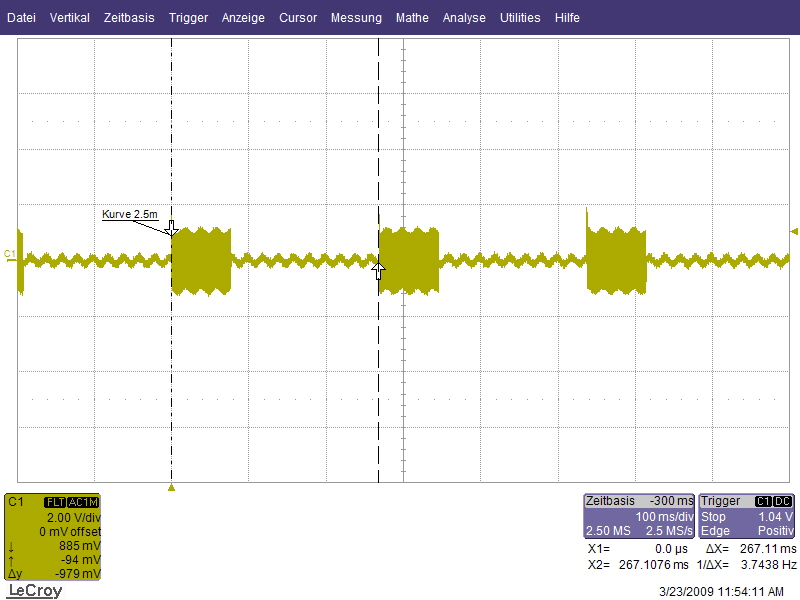The width and height of the screenshot is (800, 600).
Task: Open the Mathe menu
Action: pos(412,18)
